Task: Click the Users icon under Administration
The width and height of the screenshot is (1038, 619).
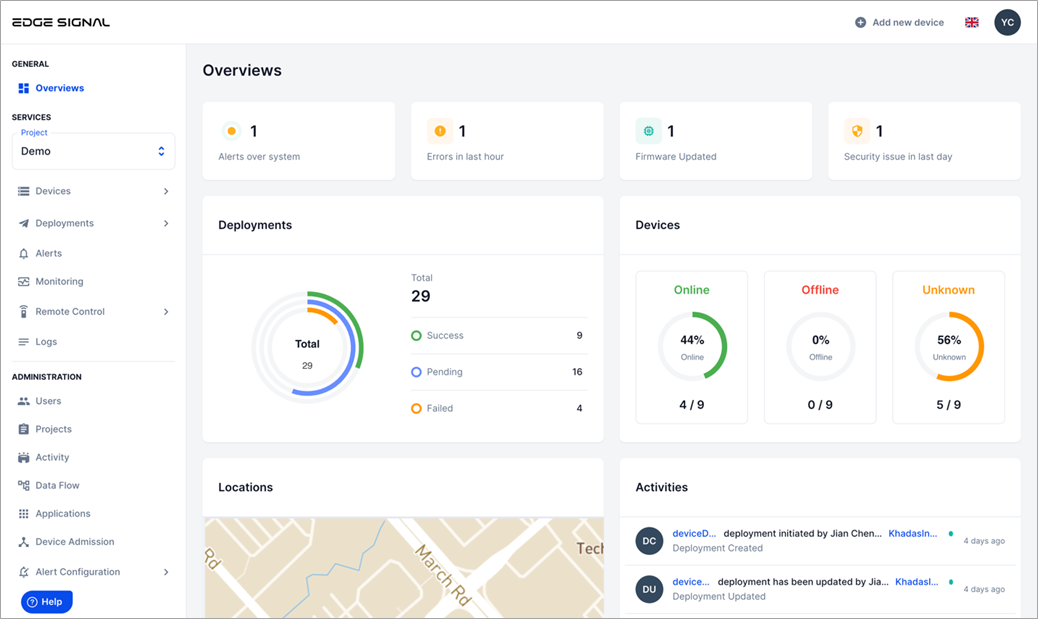Action: coord(24,401)
